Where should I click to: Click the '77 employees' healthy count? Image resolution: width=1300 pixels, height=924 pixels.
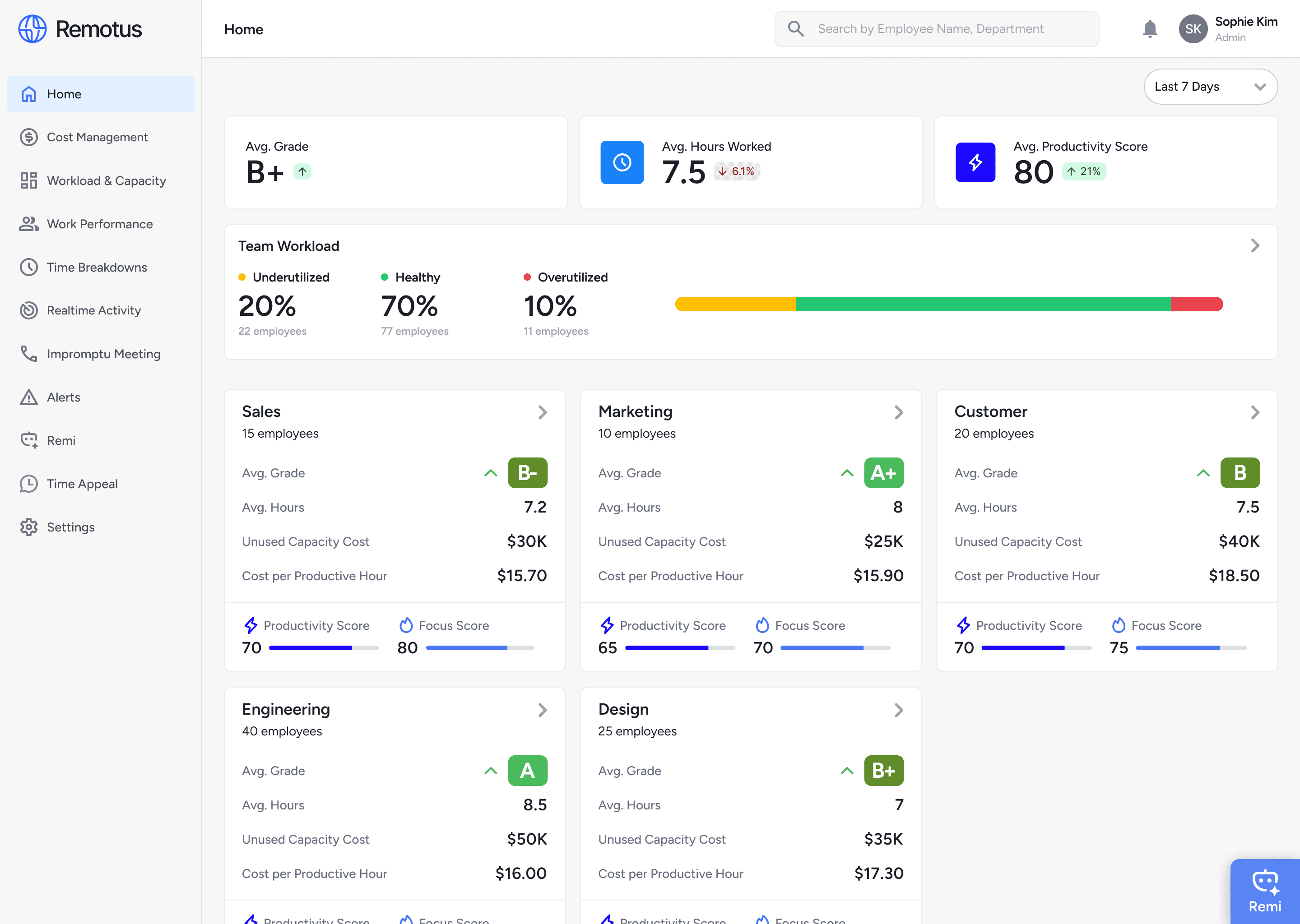[414, 331]
